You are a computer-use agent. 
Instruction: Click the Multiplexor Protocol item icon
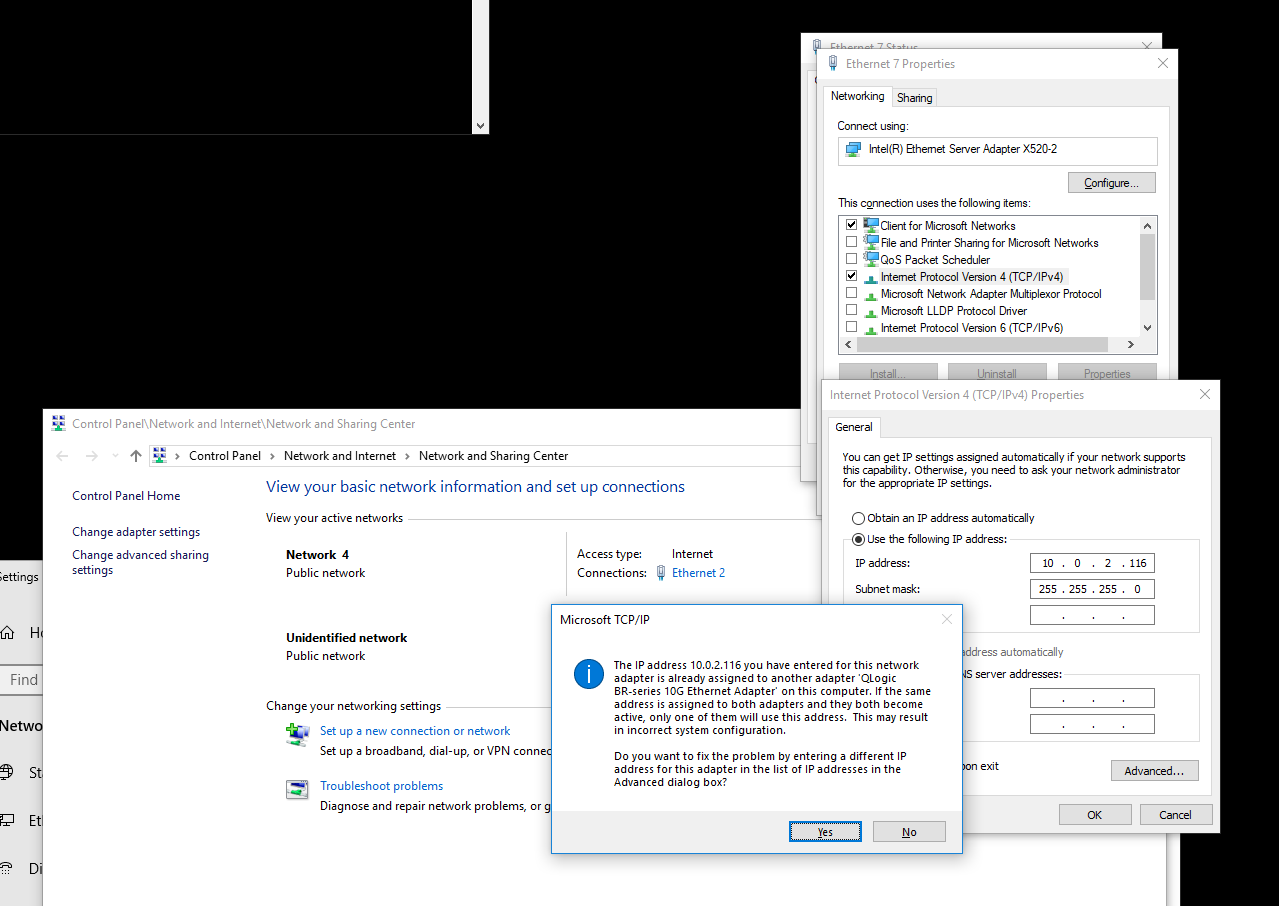pyautogui.click(x=871, y=294)
